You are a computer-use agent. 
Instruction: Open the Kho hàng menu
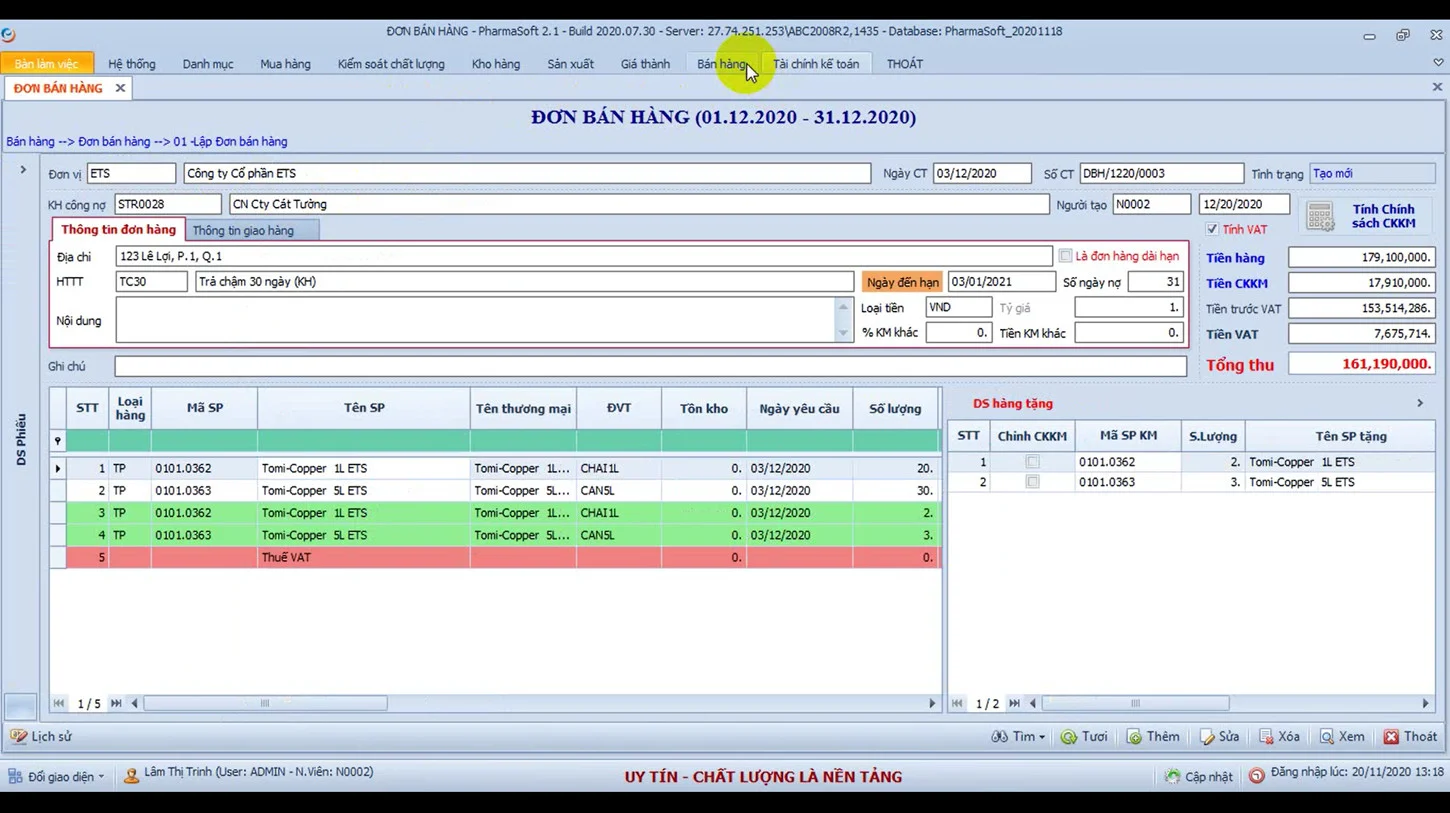[x=495, y=64]
